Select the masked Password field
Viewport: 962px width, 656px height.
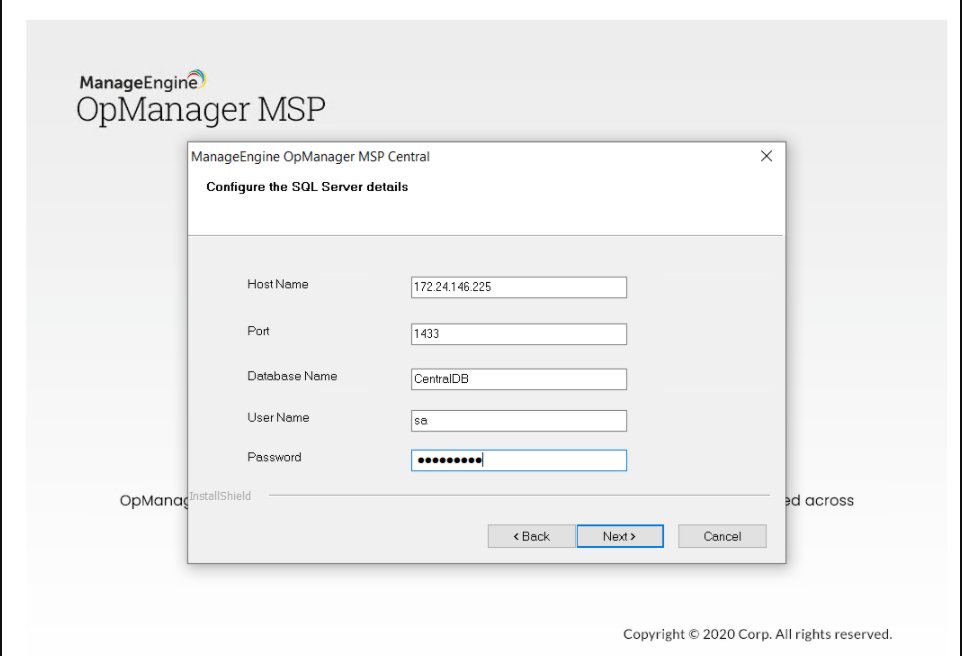518,460
